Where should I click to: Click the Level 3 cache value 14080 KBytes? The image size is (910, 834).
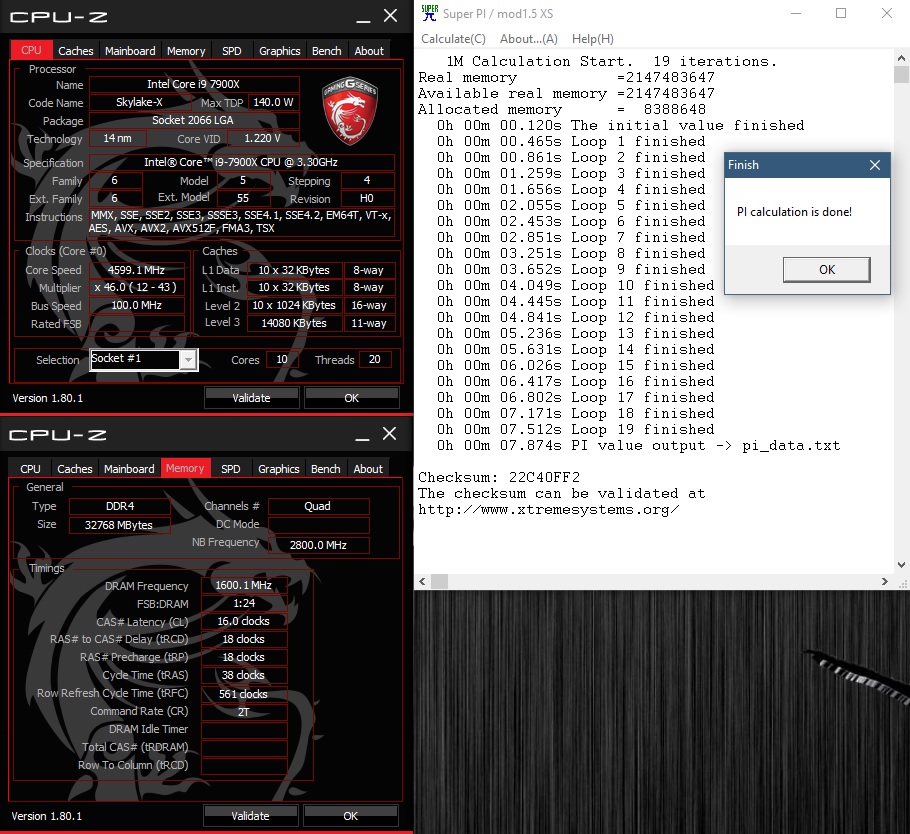tap(294, 323)
